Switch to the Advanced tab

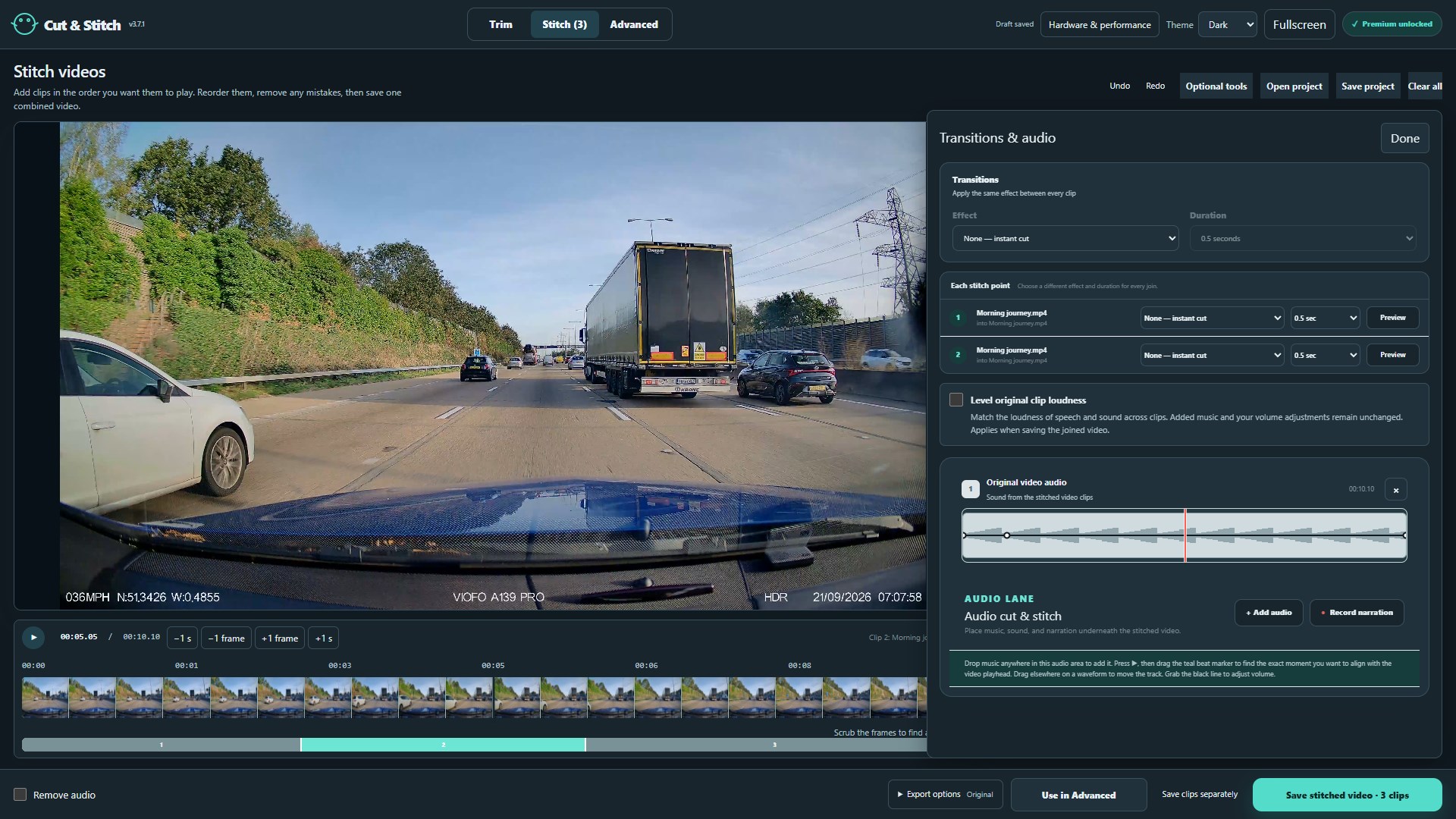tap(634, 24)
